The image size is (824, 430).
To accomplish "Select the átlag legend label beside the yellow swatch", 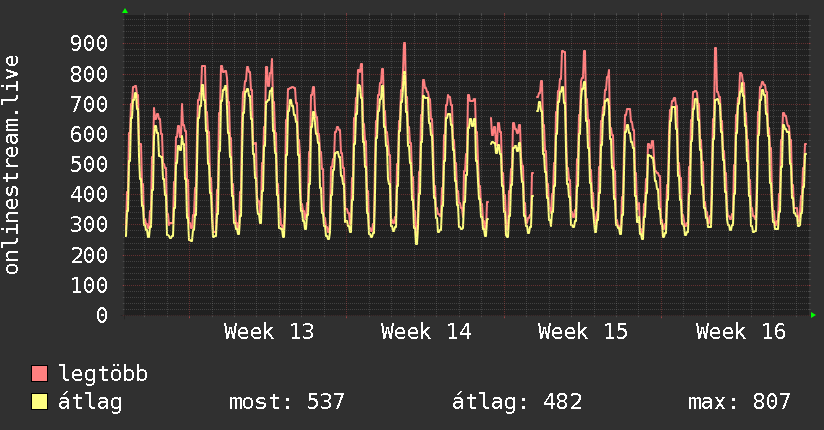I will [x=90, y=402].
